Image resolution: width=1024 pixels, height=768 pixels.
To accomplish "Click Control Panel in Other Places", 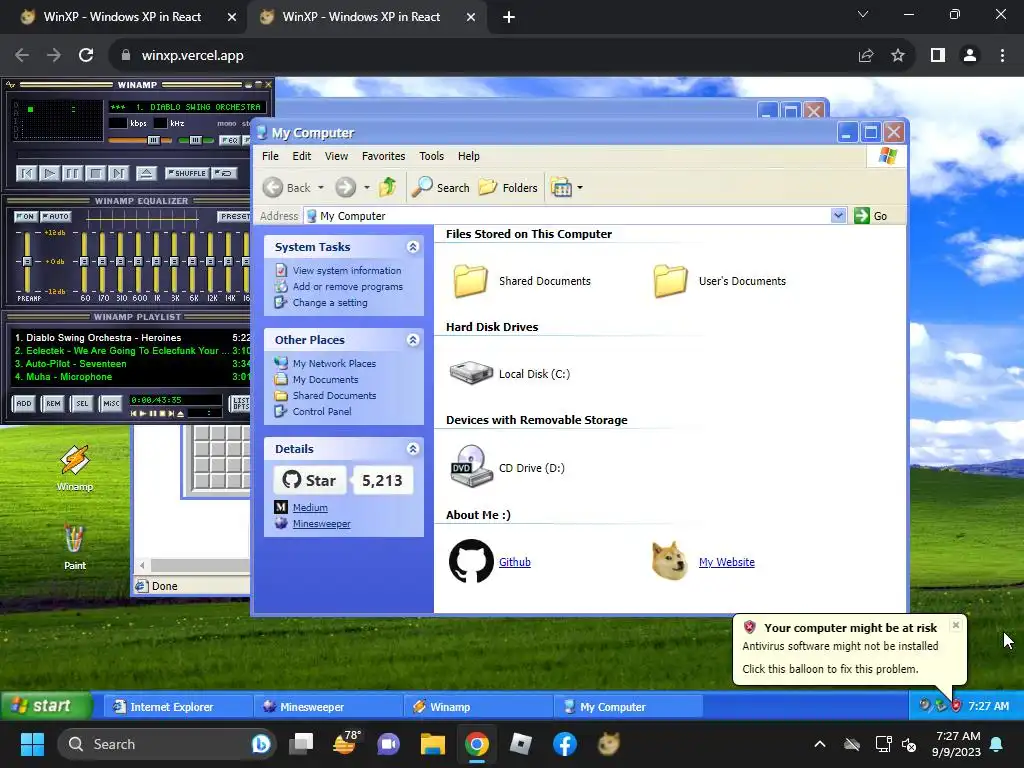I will click(x=322, y=411).
